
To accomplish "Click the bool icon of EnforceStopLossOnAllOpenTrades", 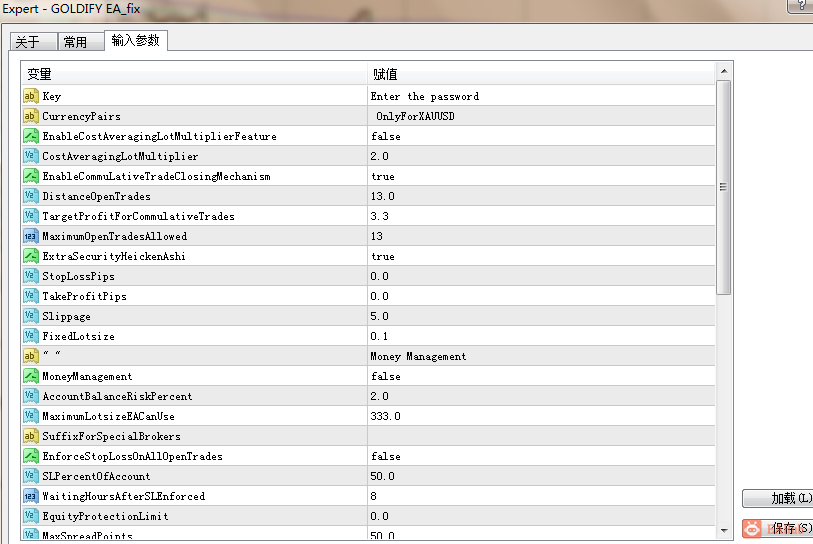I will pos(31,456).
